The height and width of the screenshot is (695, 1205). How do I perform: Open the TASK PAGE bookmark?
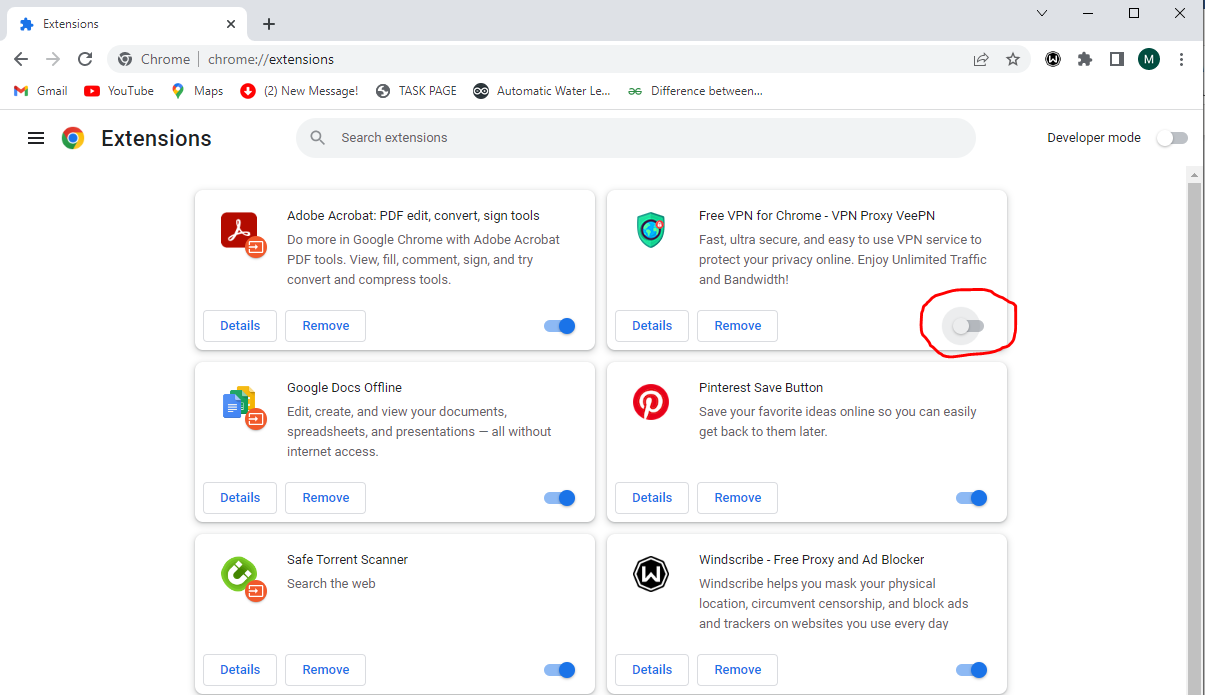pos(417,91)
